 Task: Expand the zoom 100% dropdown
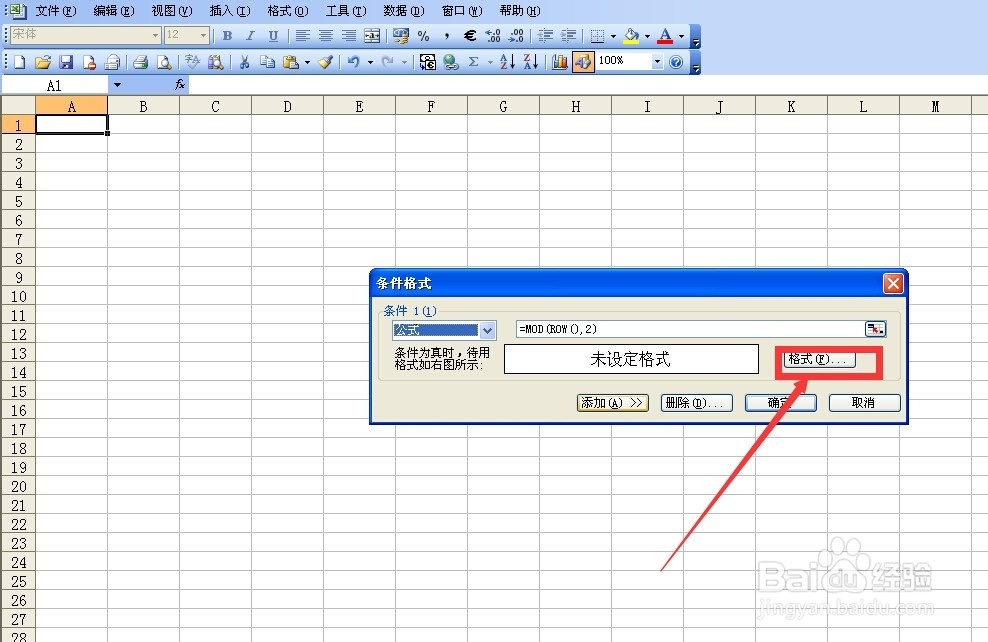[x=657, y=61]
